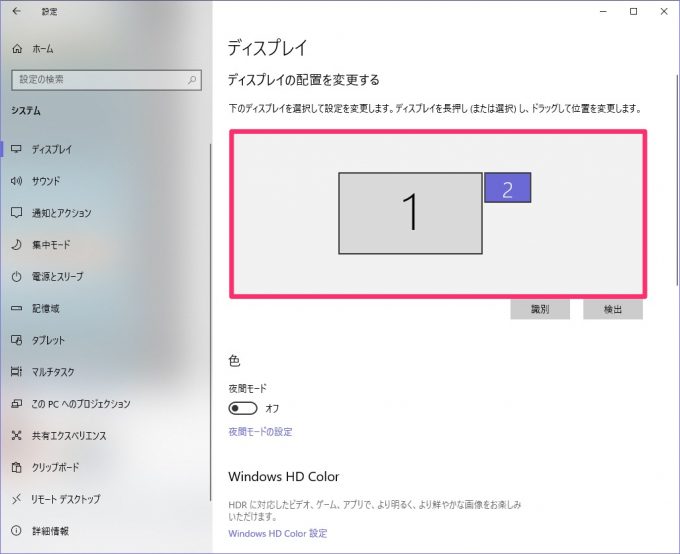Click the projection icon beside この PC へのプロジェクション

16,403
